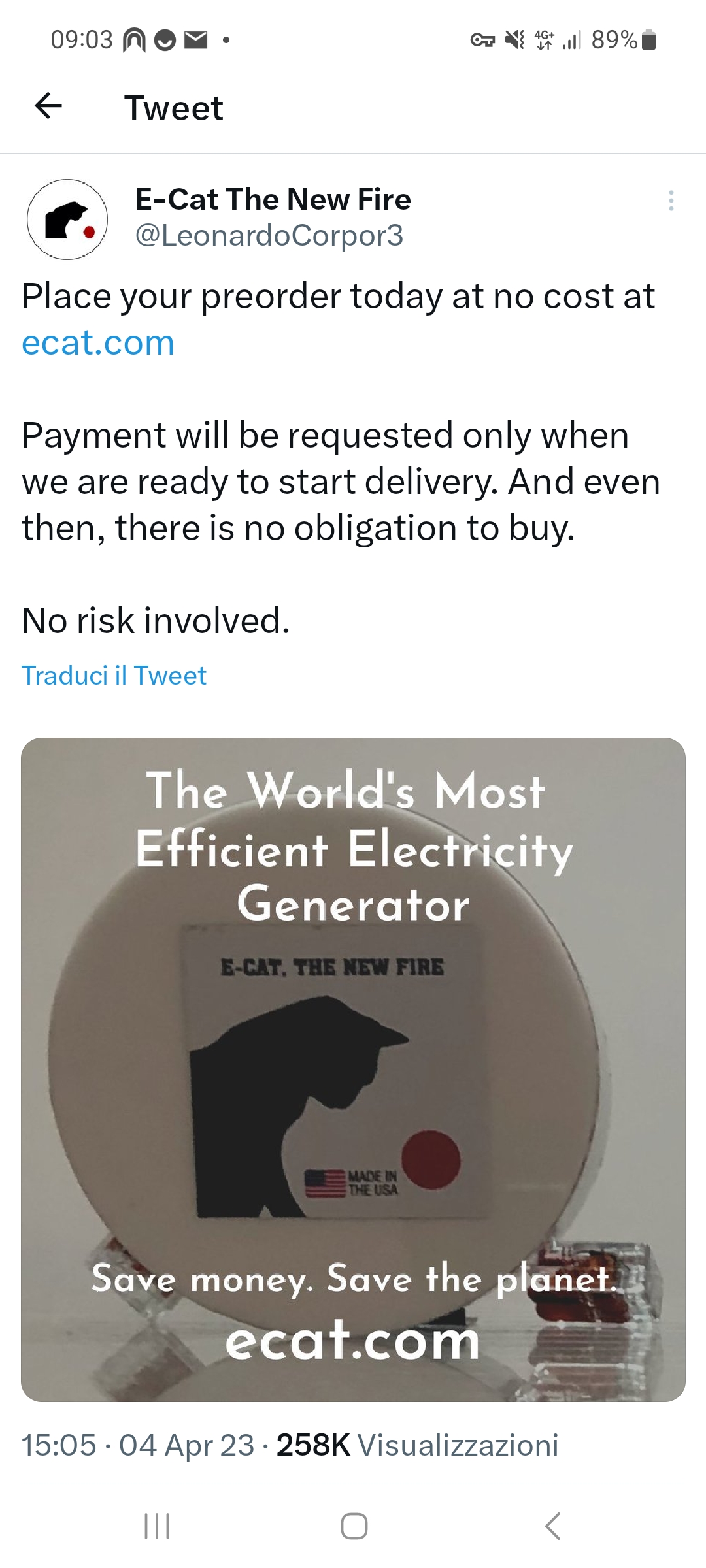The width and height of the screenshot is (706, 1568).
Task: Tap the 09:03 clock in status bar
Action: point(82,41)
